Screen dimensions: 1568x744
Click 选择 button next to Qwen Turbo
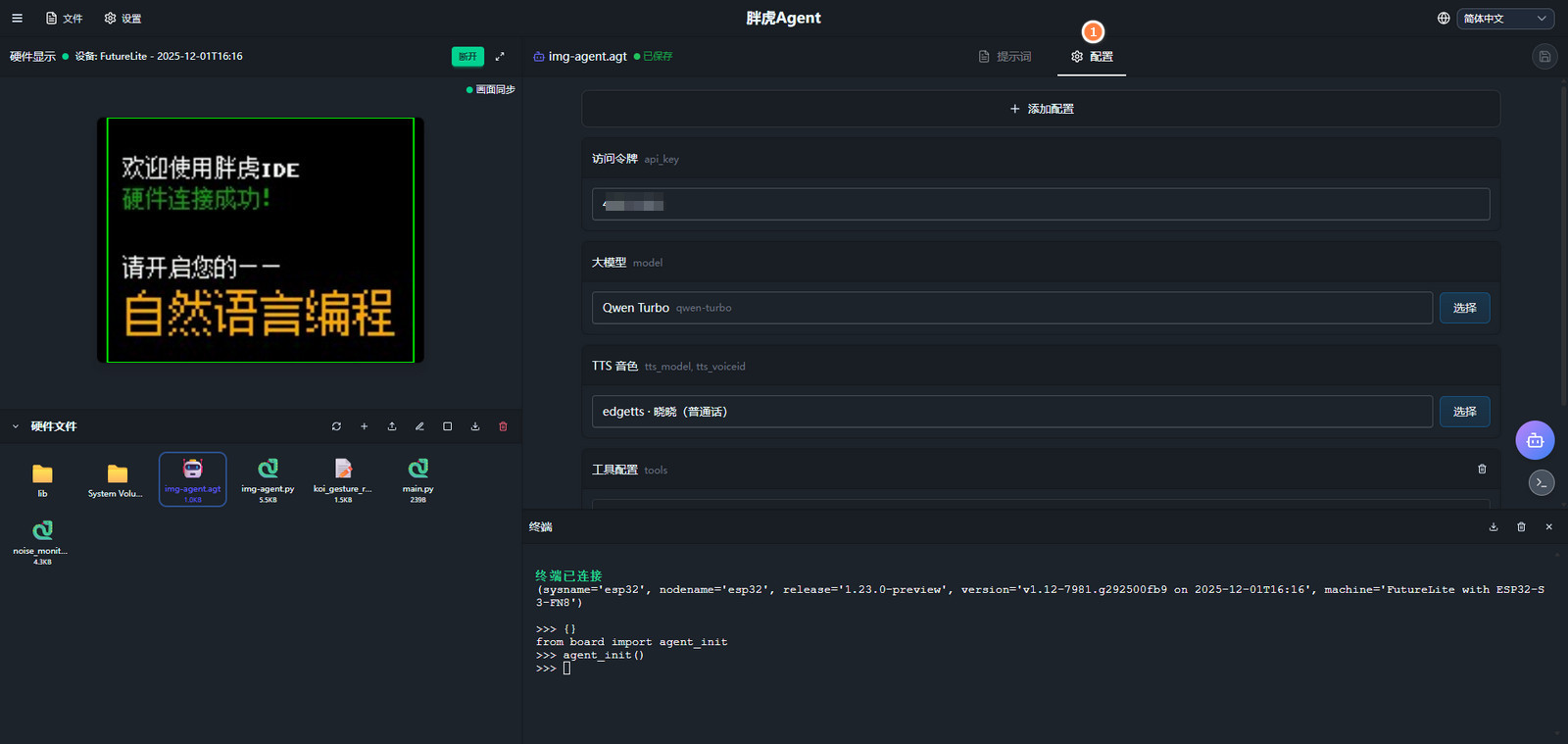(1464, 308)
